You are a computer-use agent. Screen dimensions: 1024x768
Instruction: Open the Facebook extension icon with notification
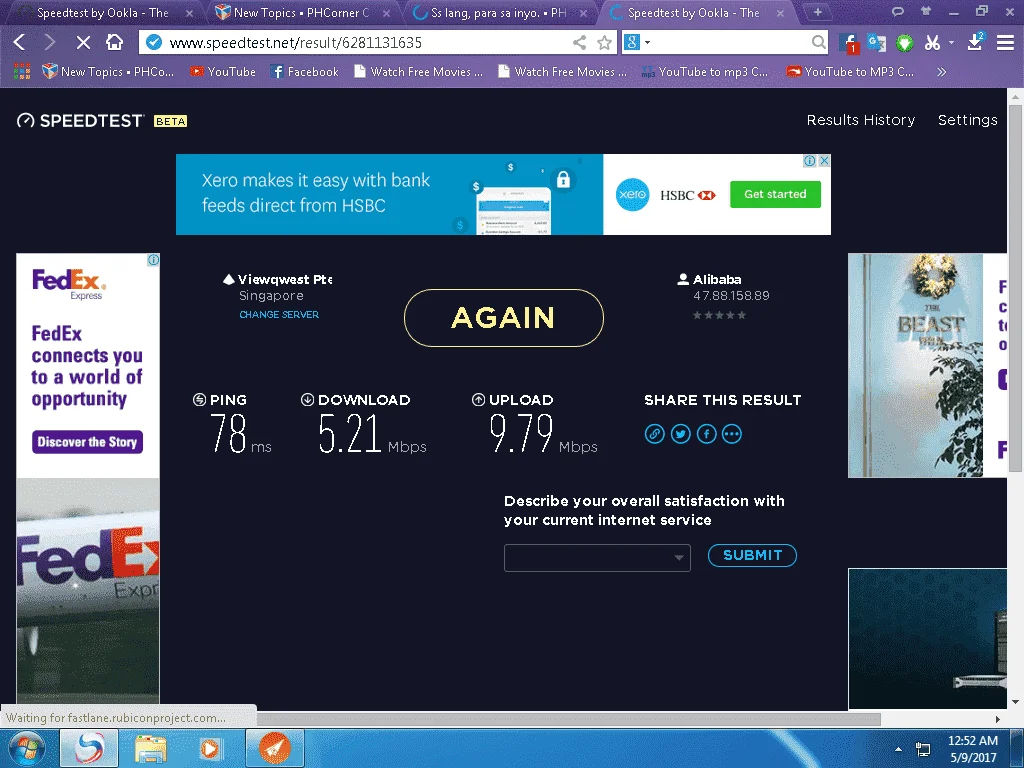click(x=849, y=43)
